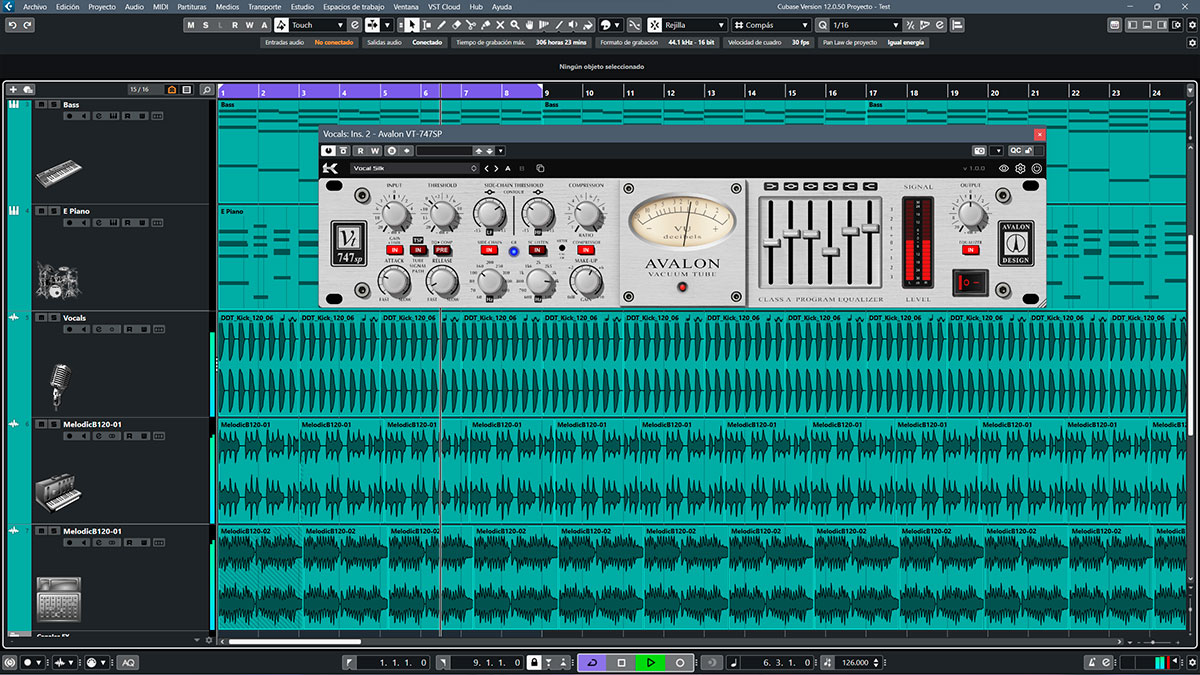Start playback with green Play button

point(650,662)
